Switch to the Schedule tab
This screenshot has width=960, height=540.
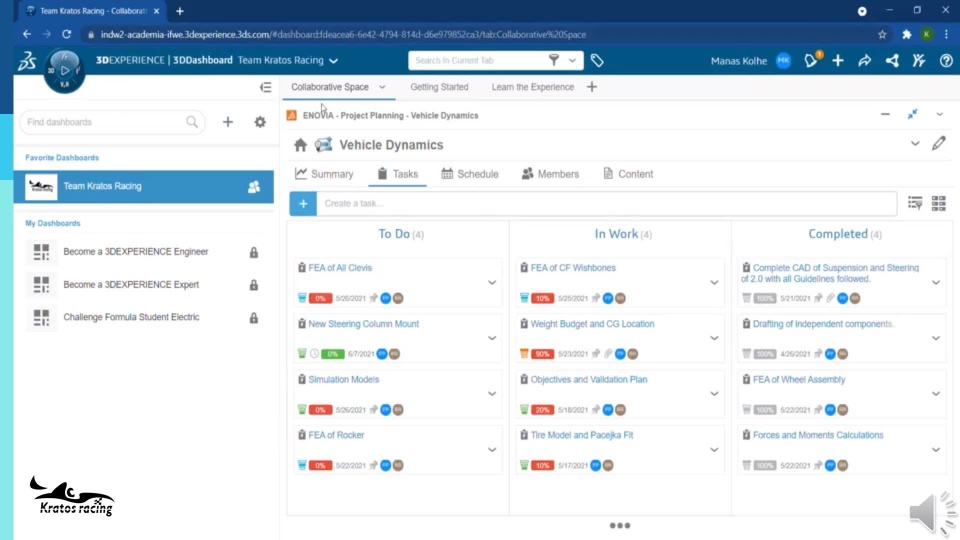[470, 174]
